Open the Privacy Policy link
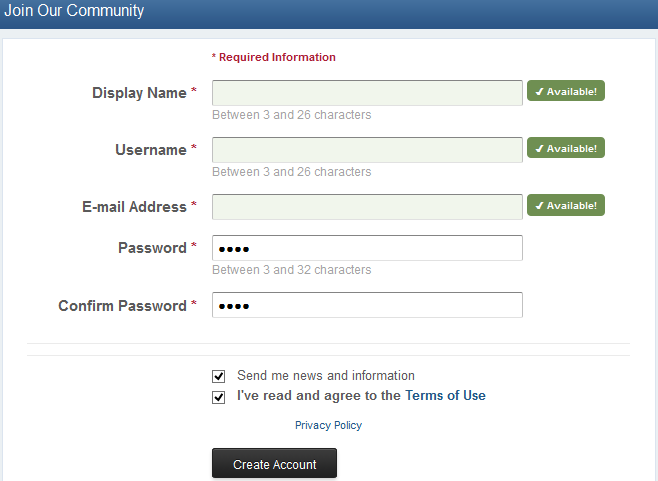Image resolution: width=658 pixels, height=481 pixels. tap(328, 425)
